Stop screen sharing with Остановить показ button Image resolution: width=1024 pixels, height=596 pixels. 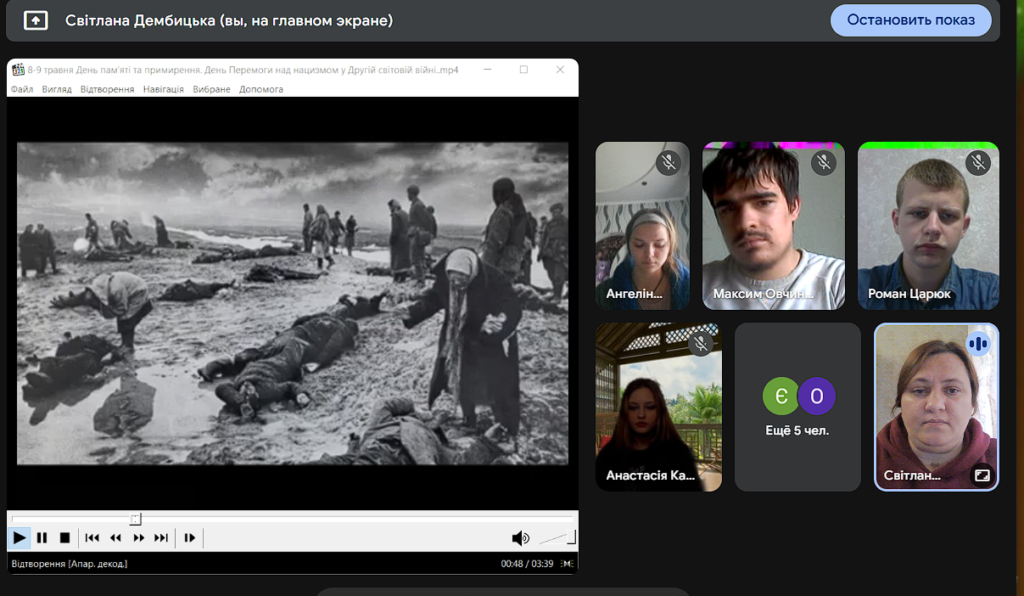(910, 20)
